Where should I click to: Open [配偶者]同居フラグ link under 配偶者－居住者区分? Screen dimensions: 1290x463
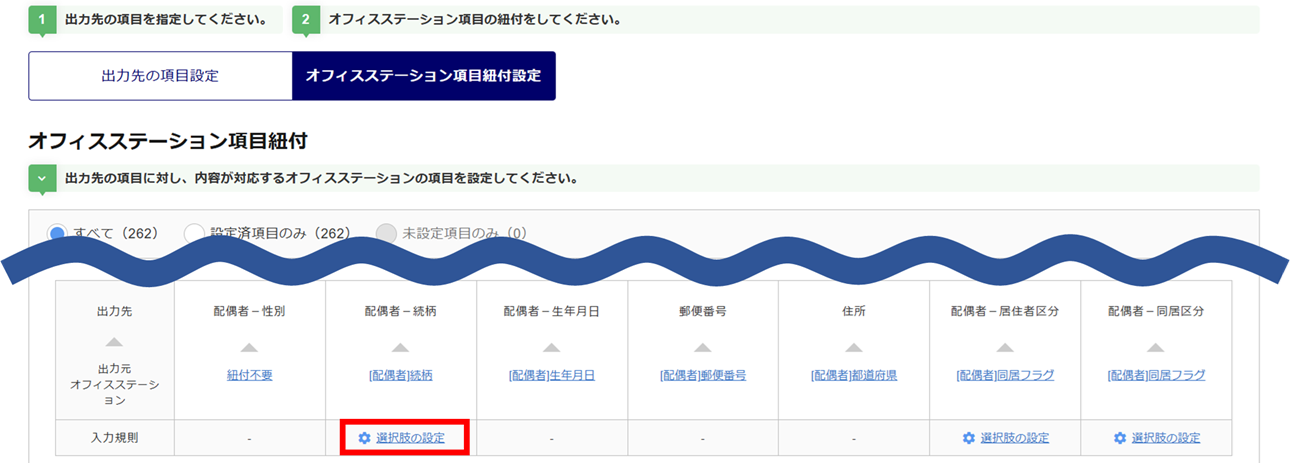(1005, 376)
